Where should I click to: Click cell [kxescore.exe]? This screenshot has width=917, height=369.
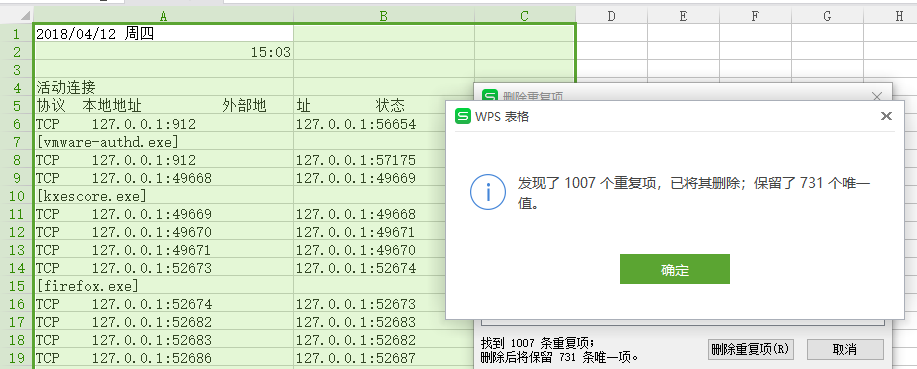tap(164, 196)
